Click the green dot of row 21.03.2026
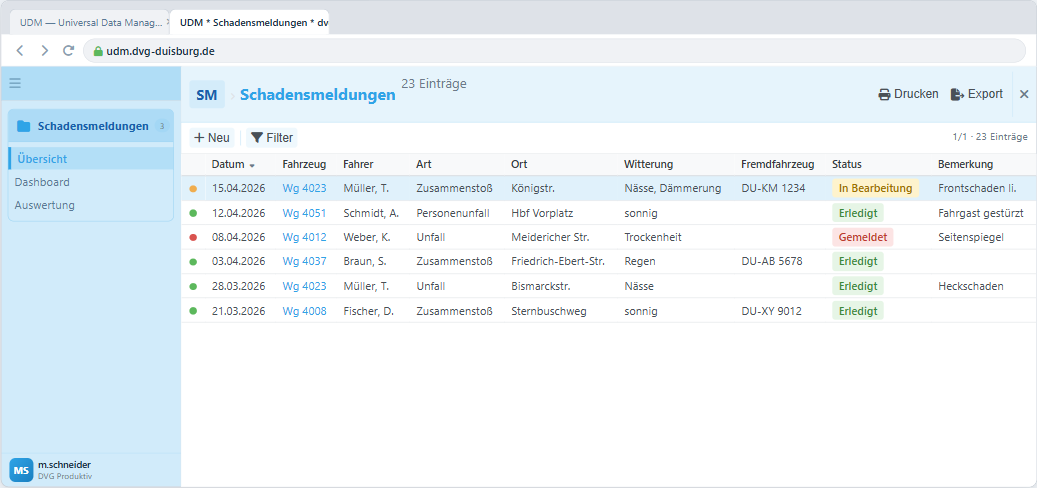The height and width of the screenshot is (488, 1037). pyautogui.click(x=193, y=311)
